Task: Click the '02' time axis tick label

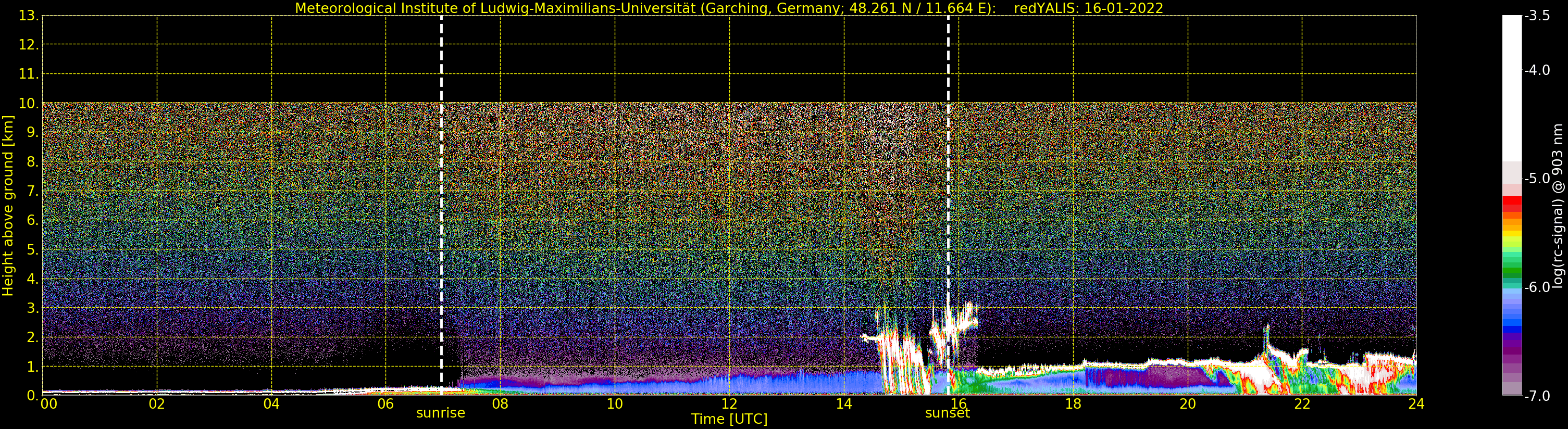Action: click(x=157, y=404)
